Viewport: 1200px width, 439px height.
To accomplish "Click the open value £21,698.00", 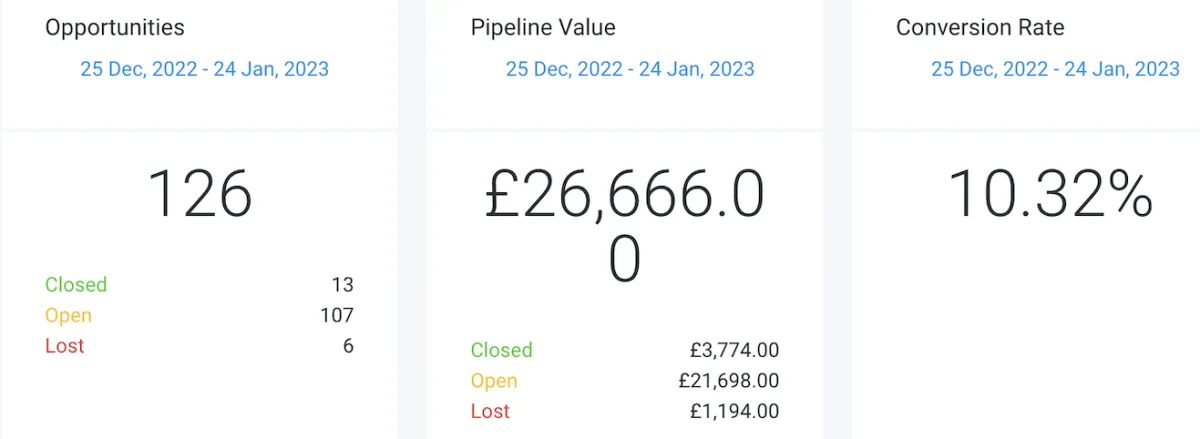I will point(729,381).
